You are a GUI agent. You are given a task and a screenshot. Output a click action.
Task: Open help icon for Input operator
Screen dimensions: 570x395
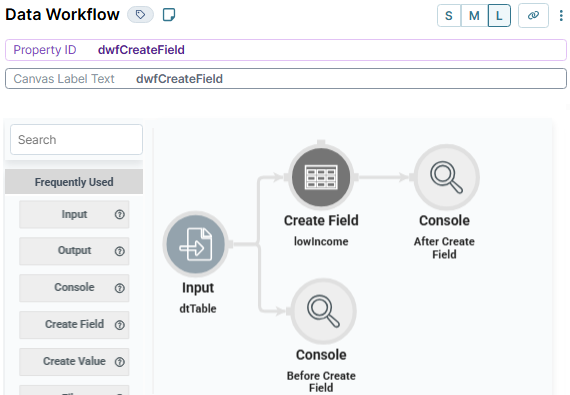pyautogui.click(x=120, y=215)
